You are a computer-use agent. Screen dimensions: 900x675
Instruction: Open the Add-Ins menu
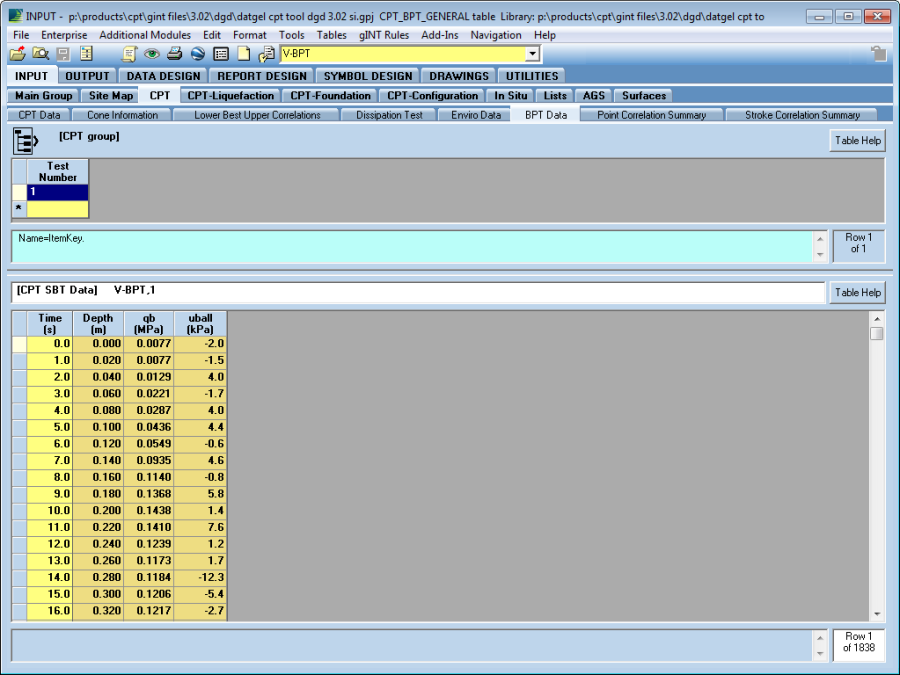click(440, 35)
